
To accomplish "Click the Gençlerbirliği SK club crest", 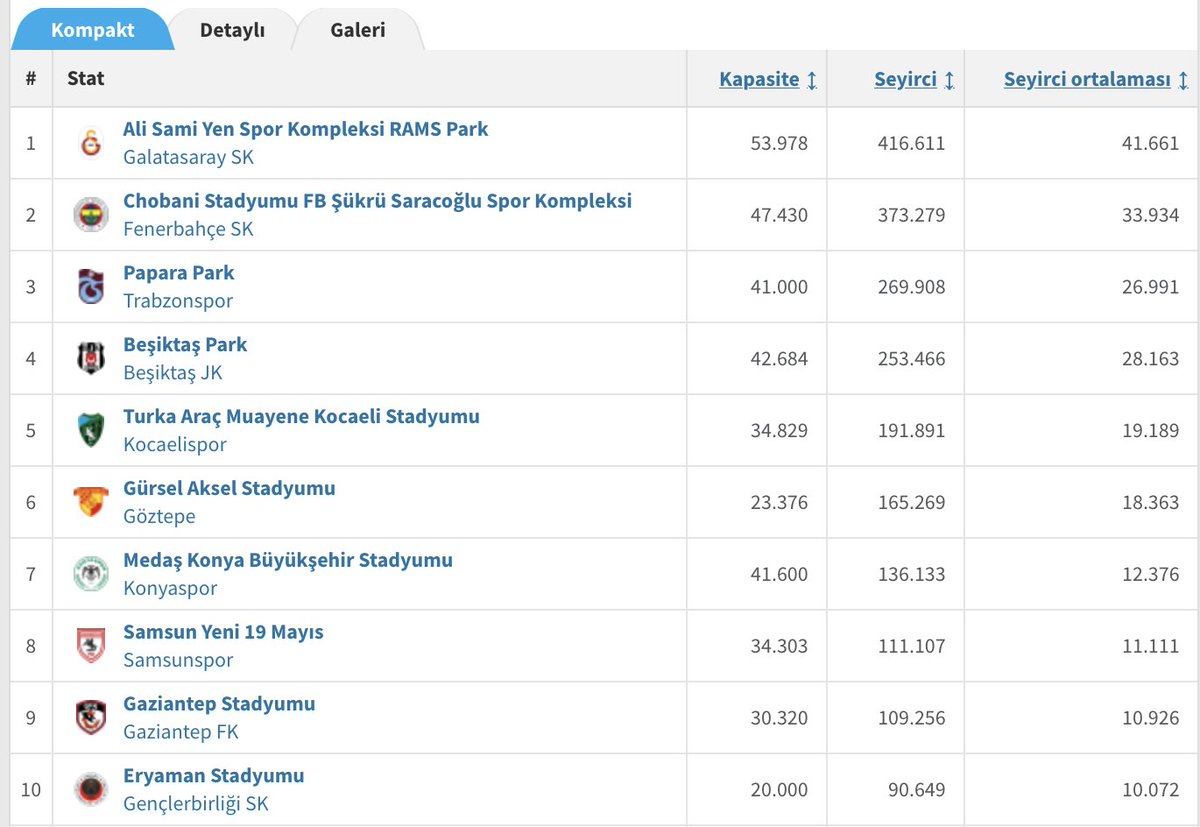I will click(x=90, y=790).
